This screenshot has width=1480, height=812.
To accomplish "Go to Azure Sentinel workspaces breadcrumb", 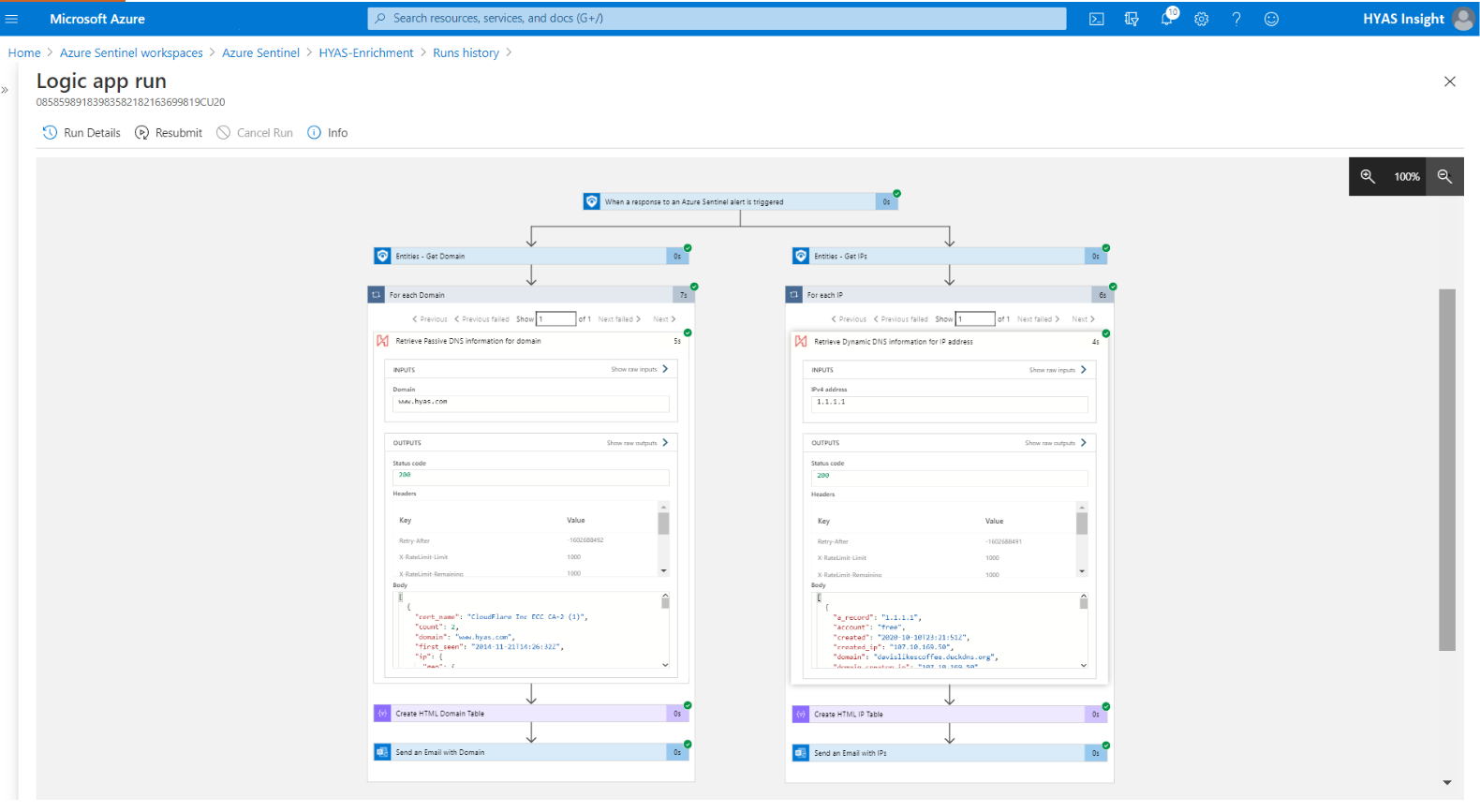I will (x=131, y=53).
